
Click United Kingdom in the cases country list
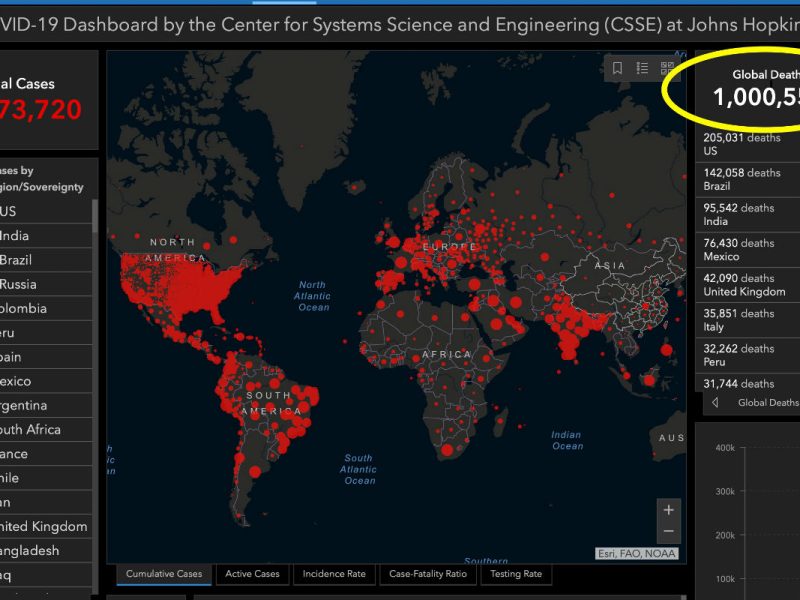tap(46, 527)
